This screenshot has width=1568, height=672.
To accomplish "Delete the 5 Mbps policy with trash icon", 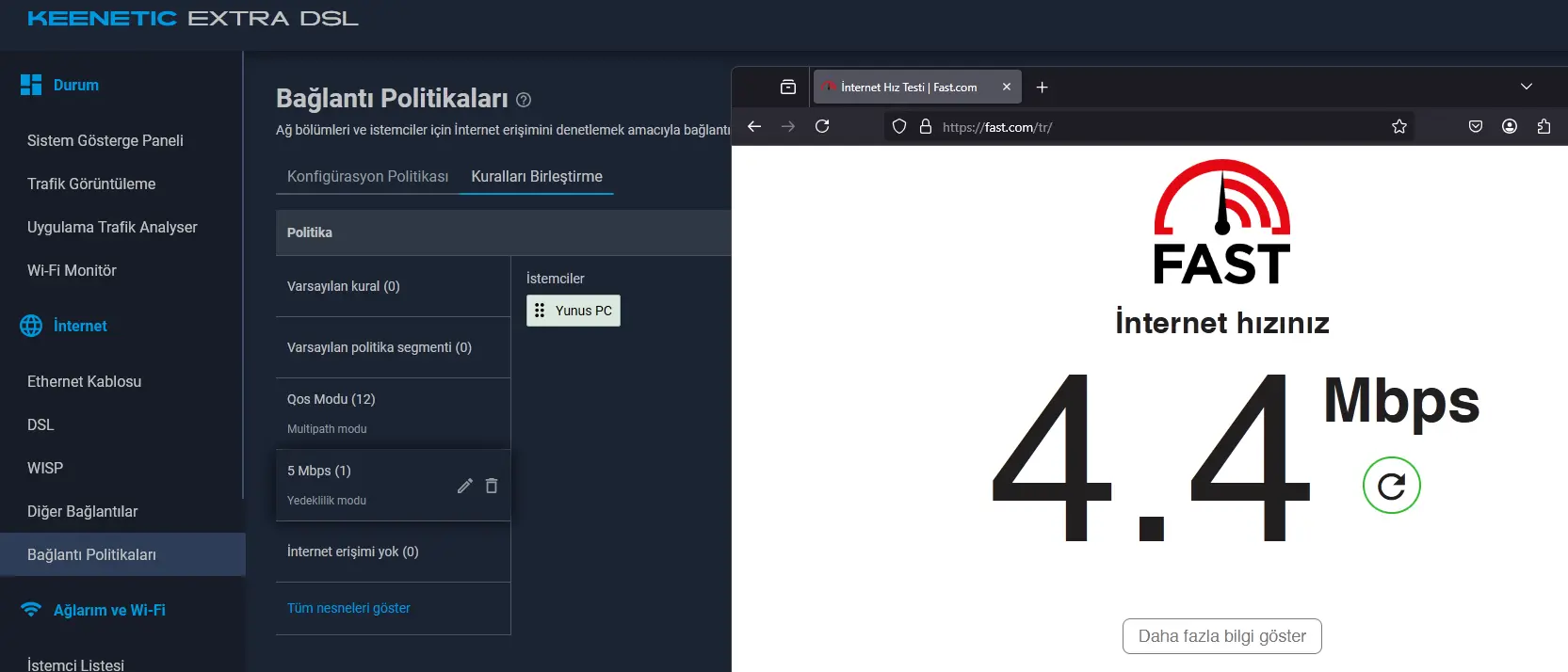I will point(492,486).
